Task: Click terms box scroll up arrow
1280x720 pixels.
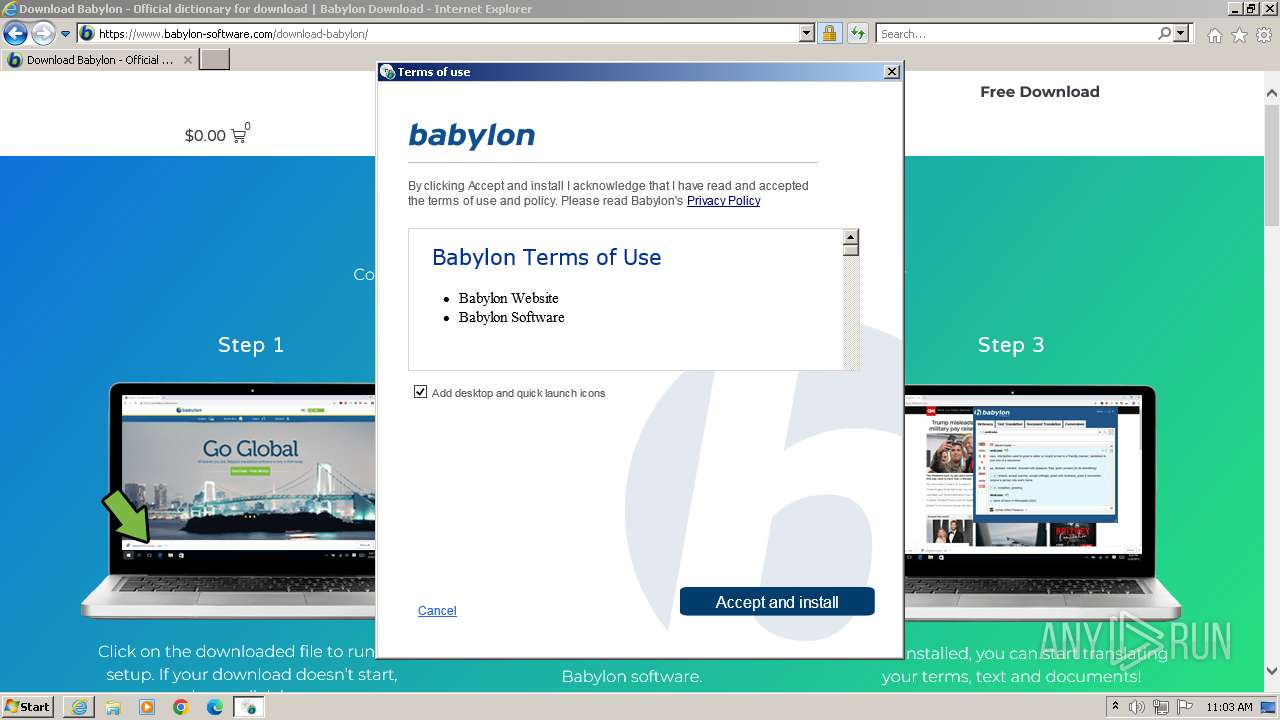Action: point(850,237)
